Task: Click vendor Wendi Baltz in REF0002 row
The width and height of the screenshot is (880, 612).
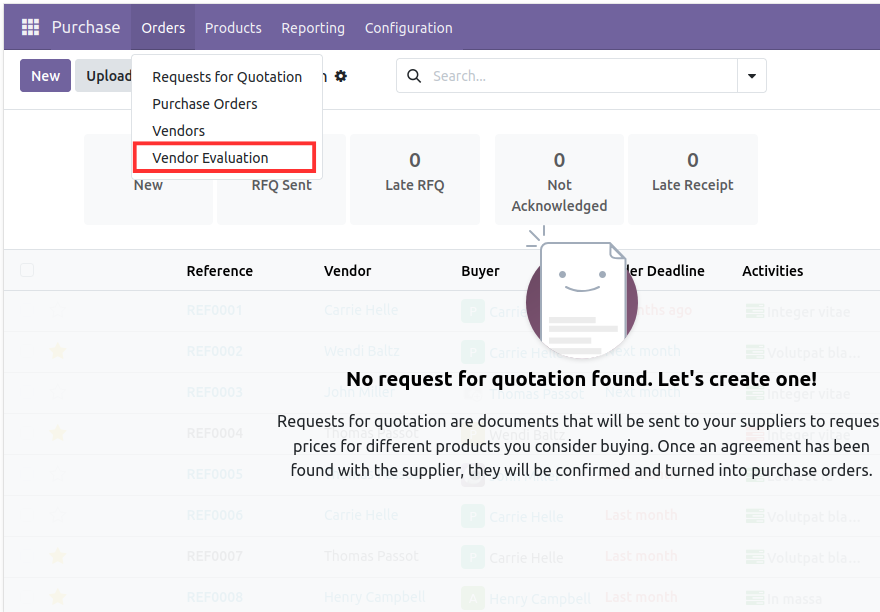Action: [361, 351]
